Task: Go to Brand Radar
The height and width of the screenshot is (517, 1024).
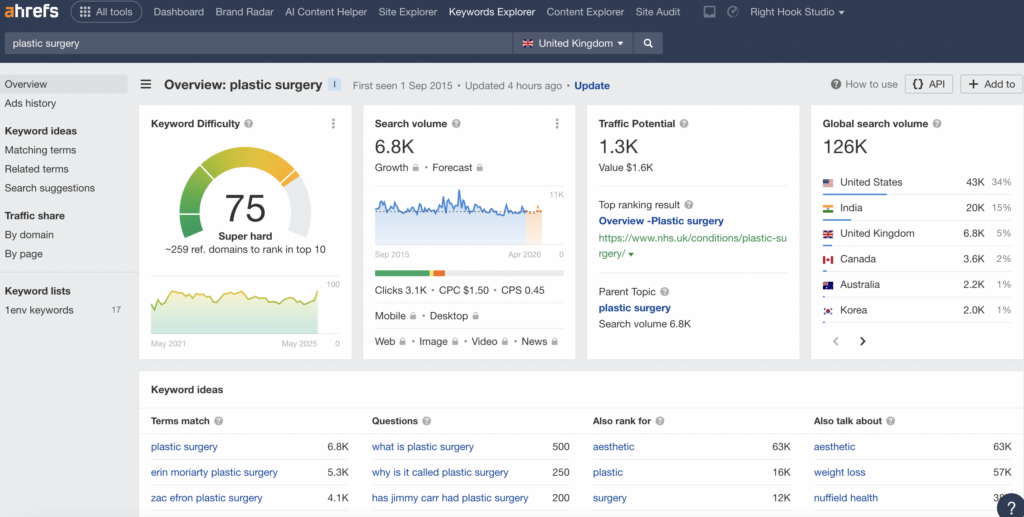Action: [x=244, y=12]
